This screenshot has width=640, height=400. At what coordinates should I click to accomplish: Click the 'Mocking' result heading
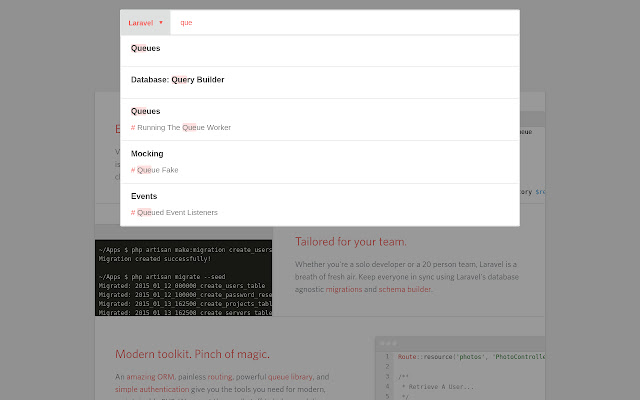[147, 153]
